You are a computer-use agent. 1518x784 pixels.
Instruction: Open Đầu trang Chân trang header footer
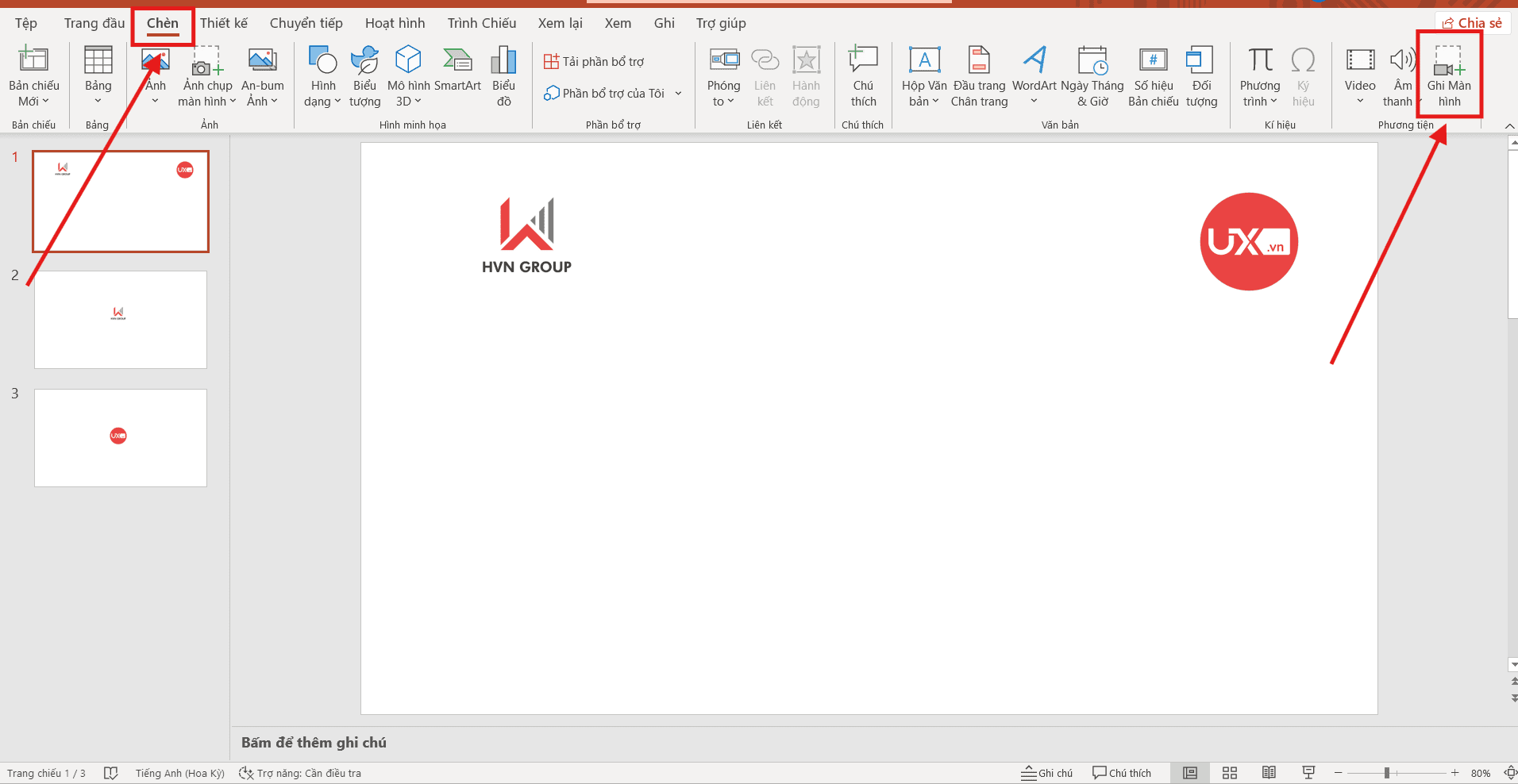tap(979, 76)
